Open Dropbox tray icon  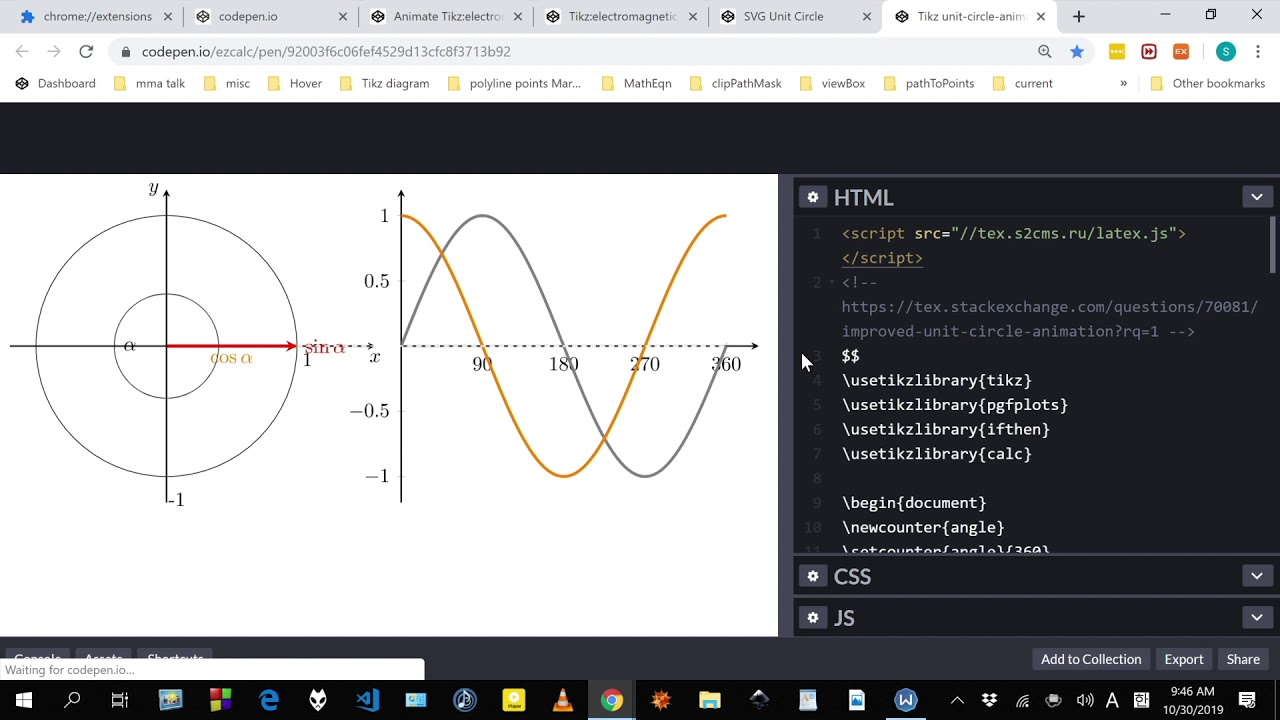(989, 700)
